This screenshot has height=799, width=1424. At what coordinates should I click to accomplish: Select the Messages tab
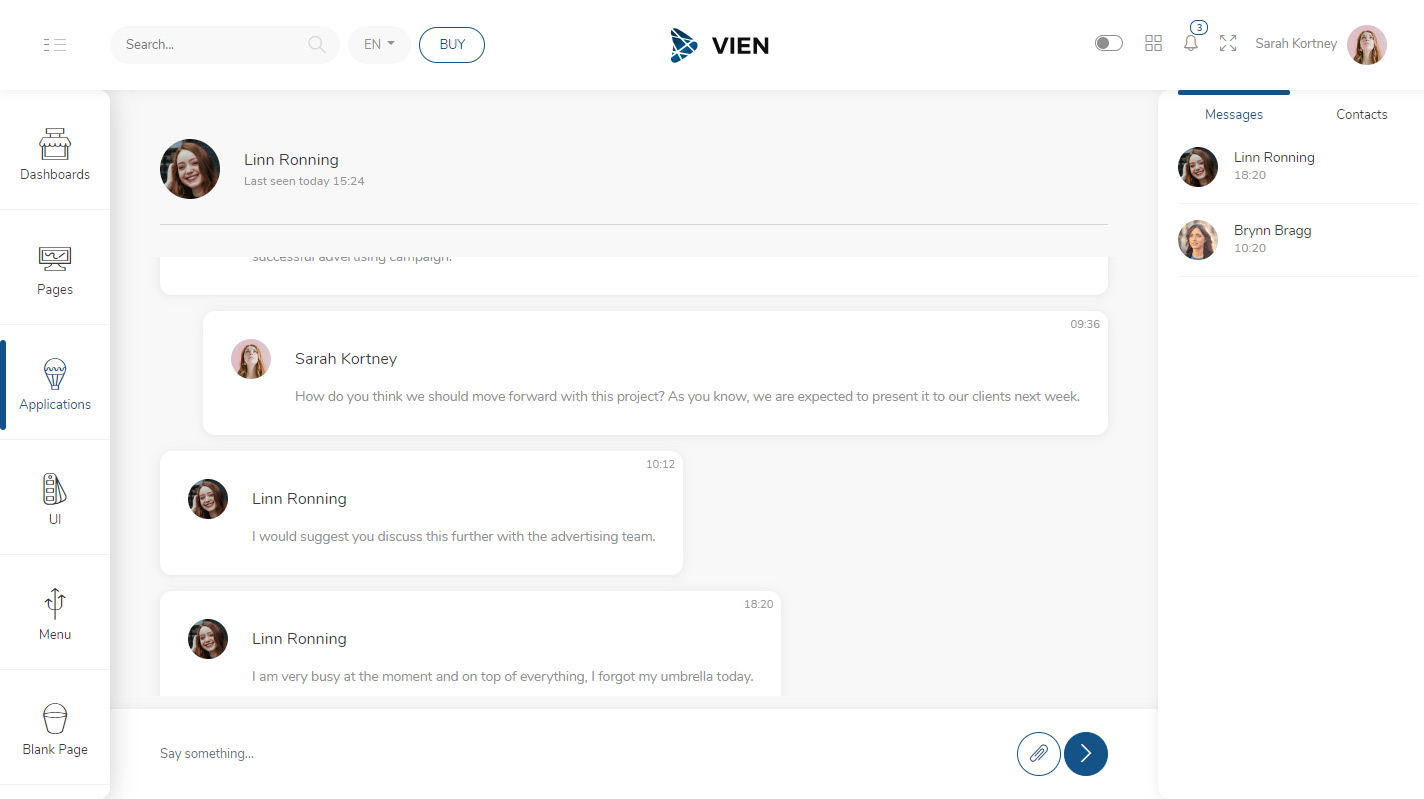point(1233,114)
